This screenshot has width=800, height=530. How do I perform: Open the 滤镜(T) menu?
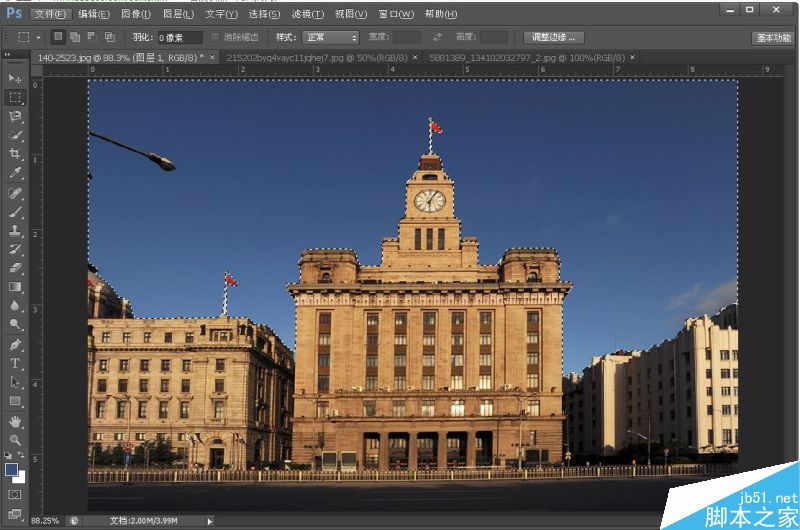[x=308, y=14]
